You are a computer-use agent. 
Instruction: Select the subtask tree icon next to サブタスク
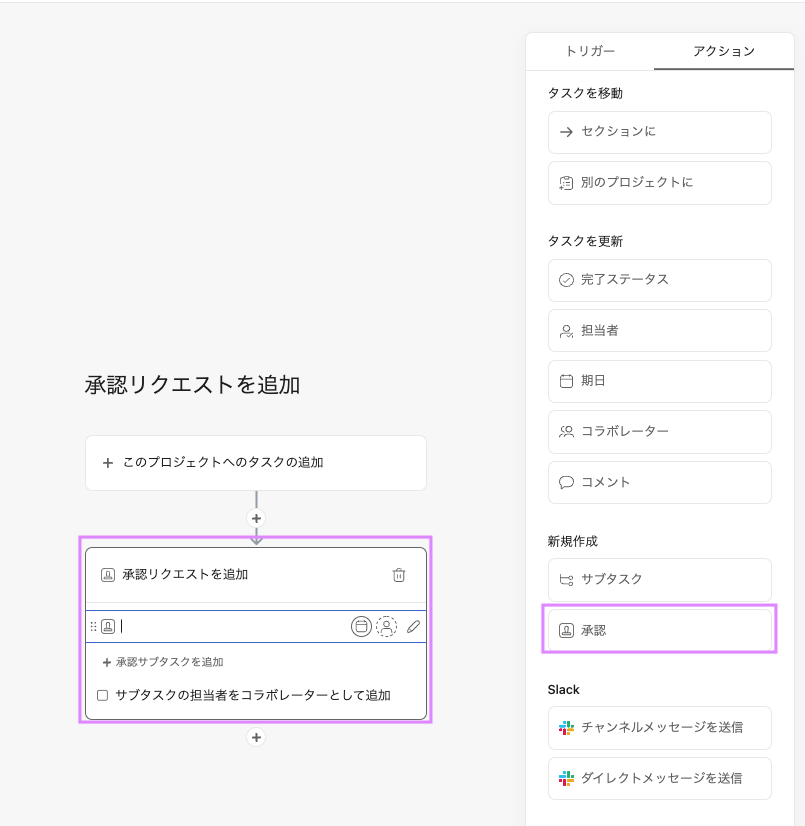[x=565, y=580]
